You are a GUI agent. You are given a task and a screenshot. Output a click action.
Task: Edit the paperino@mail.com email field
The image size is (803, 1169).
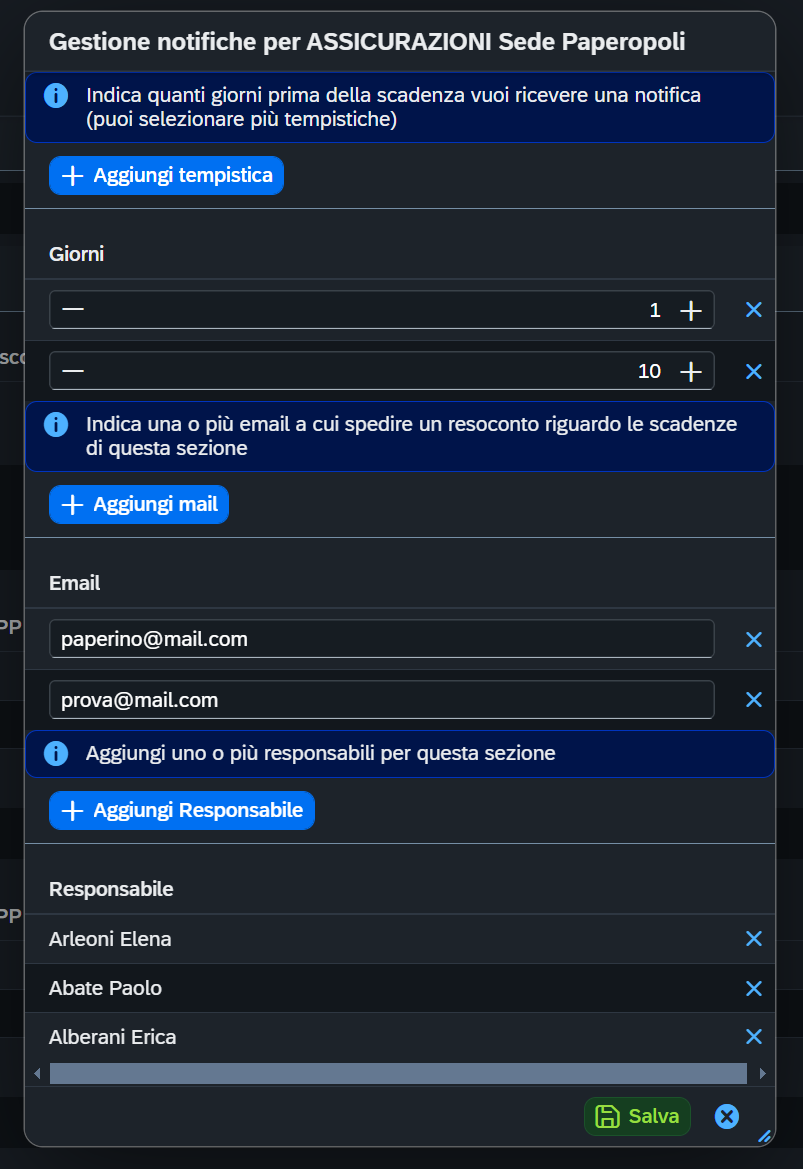(x=381, y=639)
